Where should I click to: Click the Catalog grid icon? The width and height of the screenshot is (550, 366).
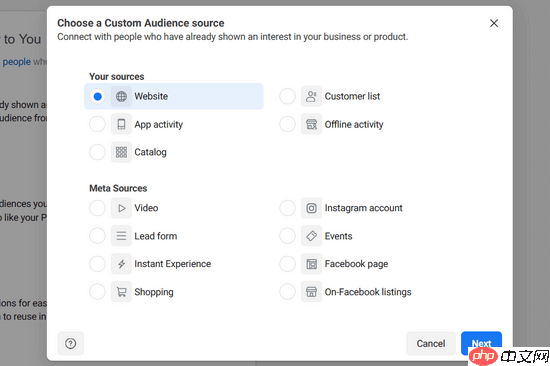coord(121,152)
